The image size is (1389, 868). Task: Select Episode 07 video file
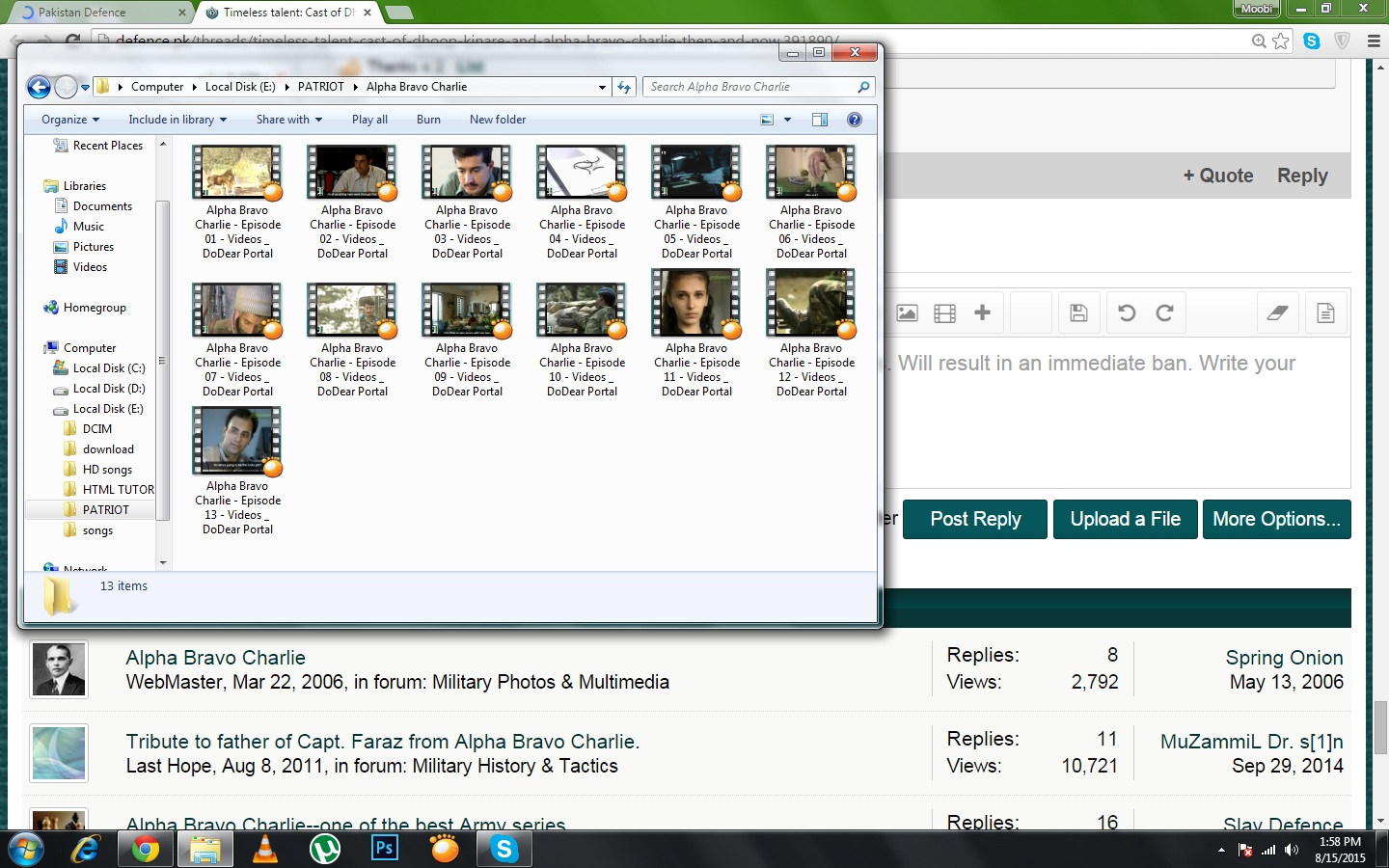237,340
